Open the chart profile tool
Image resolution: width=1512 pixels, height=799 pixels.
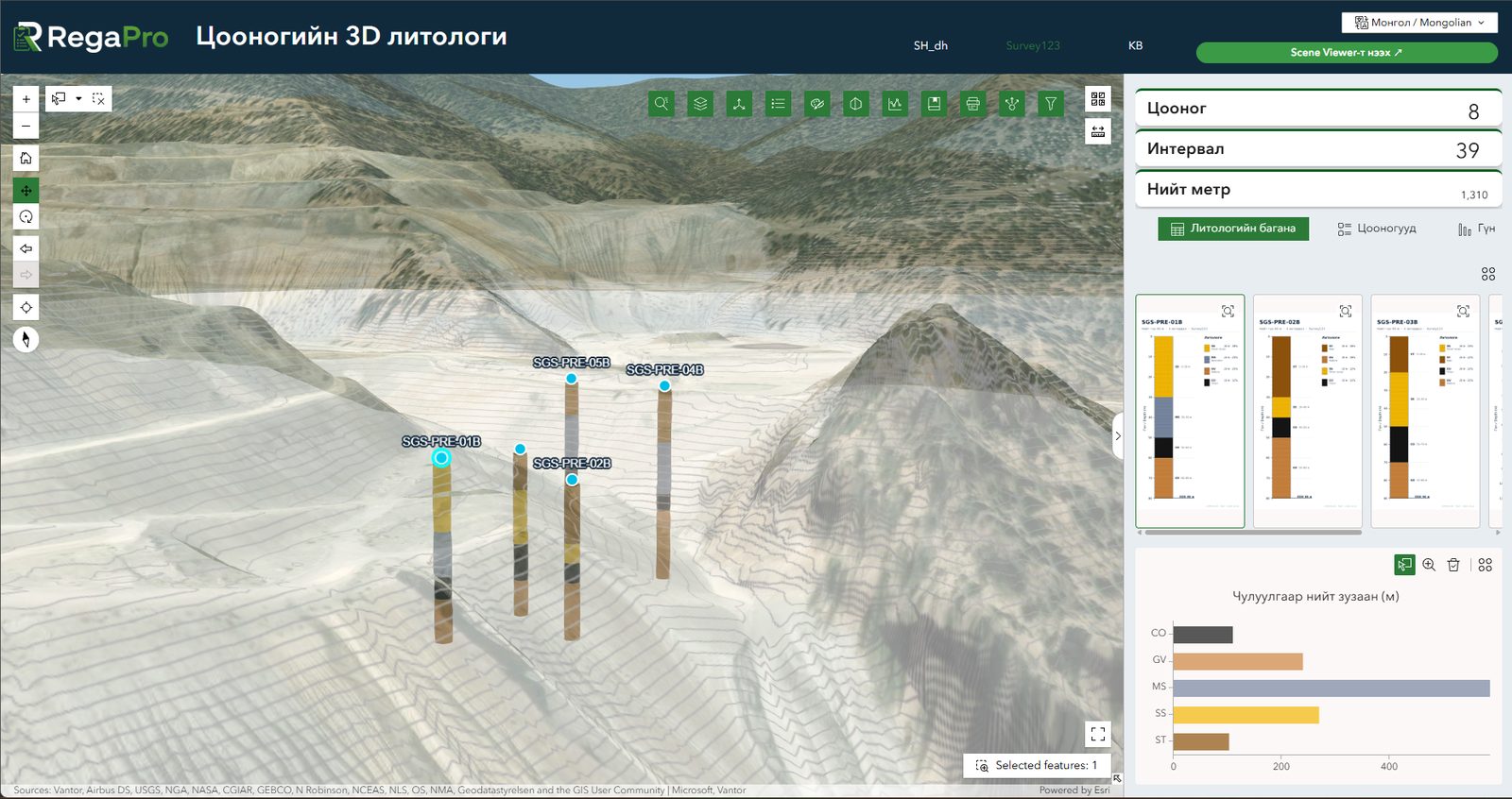895,104
